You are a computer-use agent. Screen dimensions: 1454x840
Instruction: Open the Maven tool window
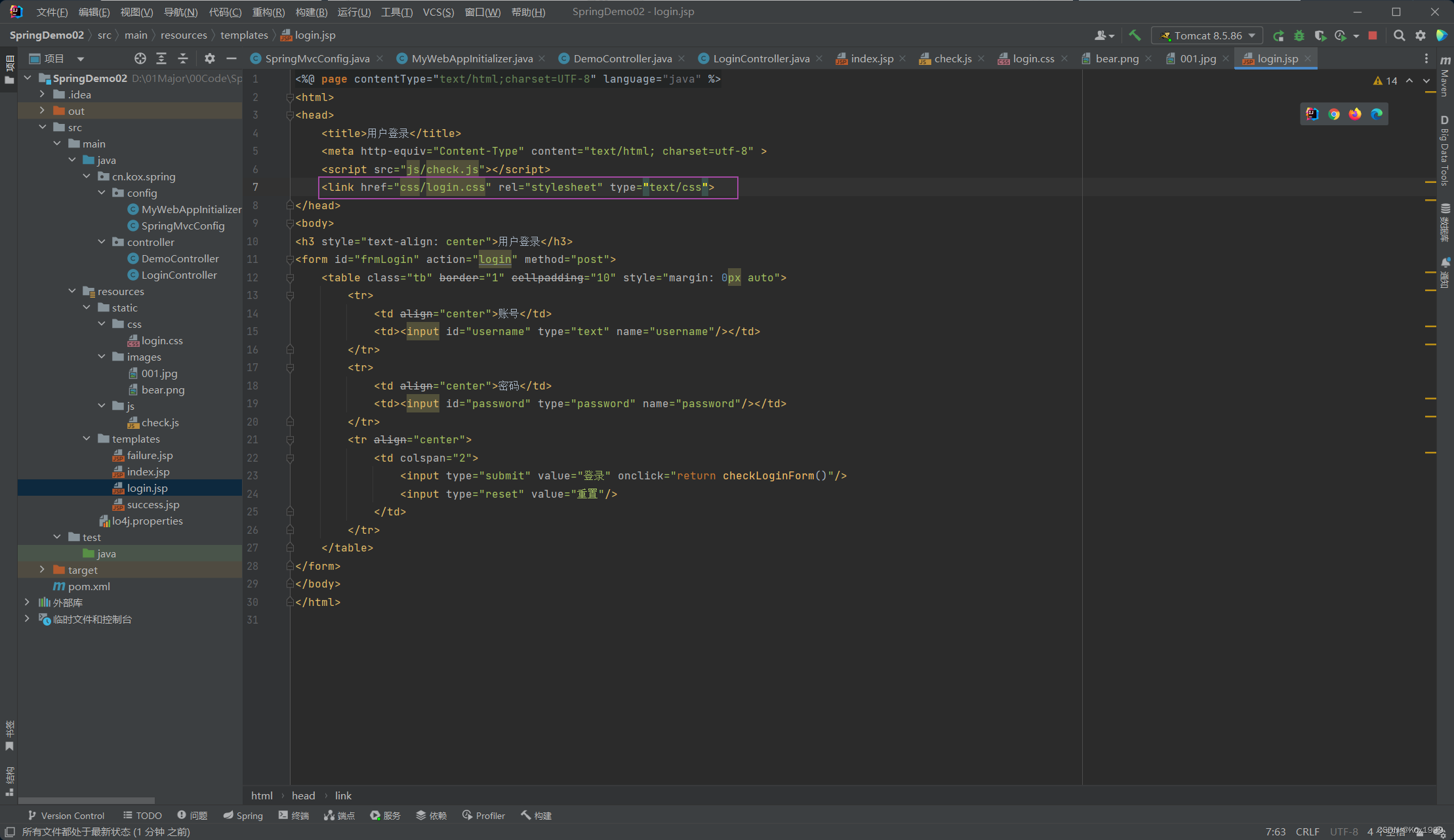1445,75
